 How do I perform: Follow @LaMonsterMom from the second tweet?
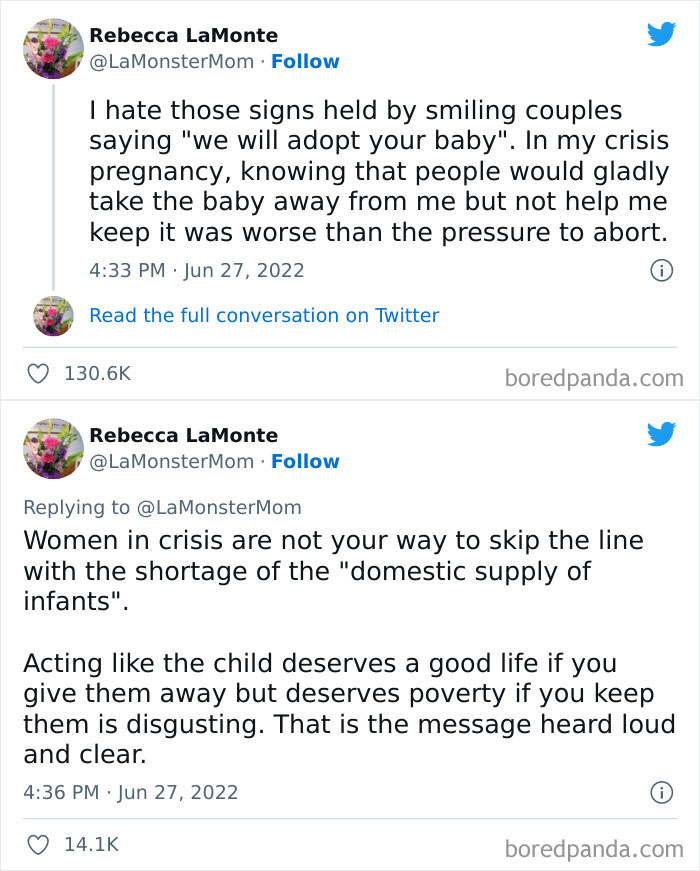point(305,461)
